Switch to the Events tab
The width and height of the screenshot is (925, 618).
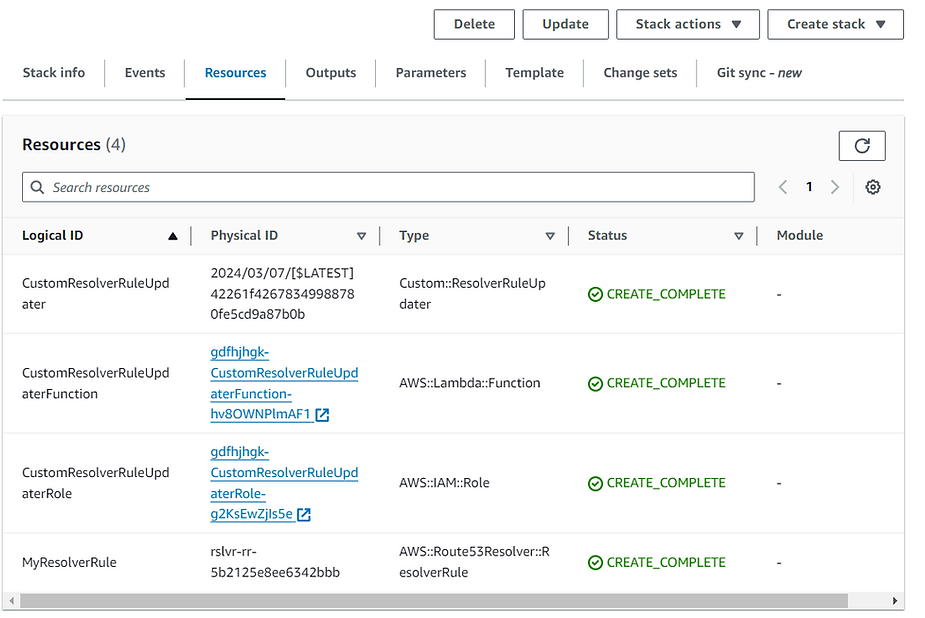[145, 73]
